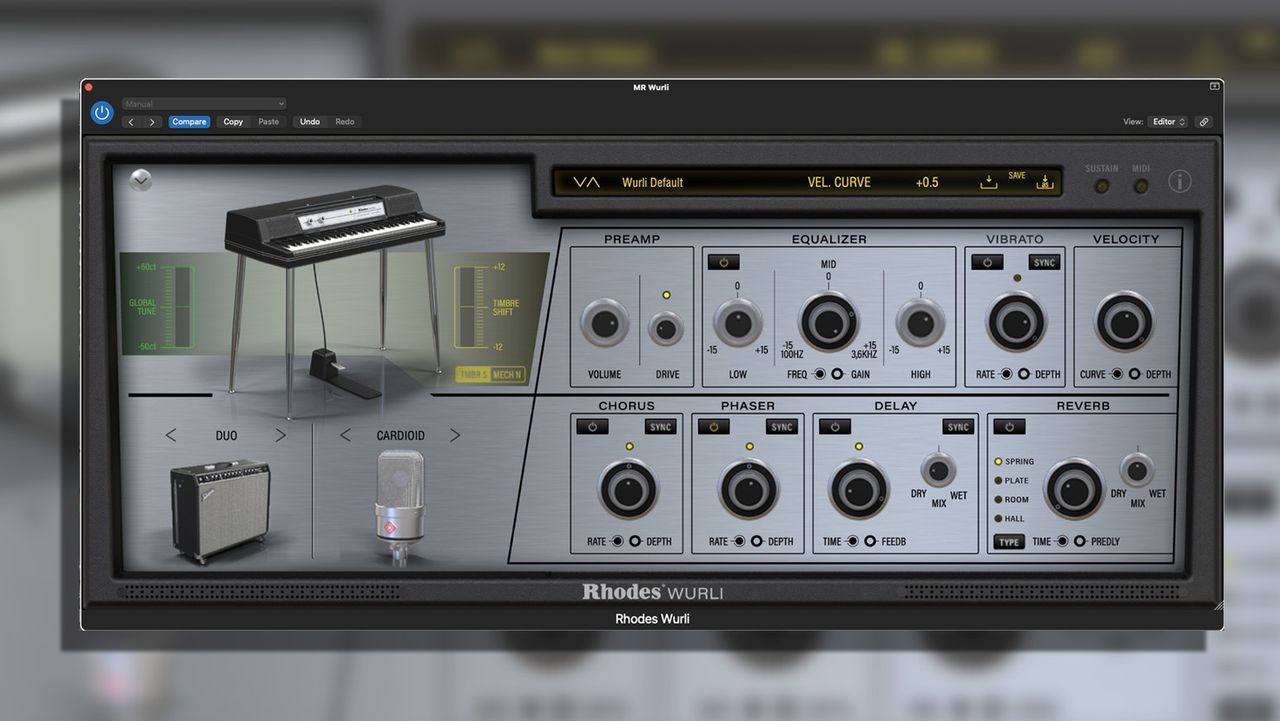Switch to the TIMBRS tab under Timbre Shift
Screen dimensions: 1280x721
click(x=473, y=375)
